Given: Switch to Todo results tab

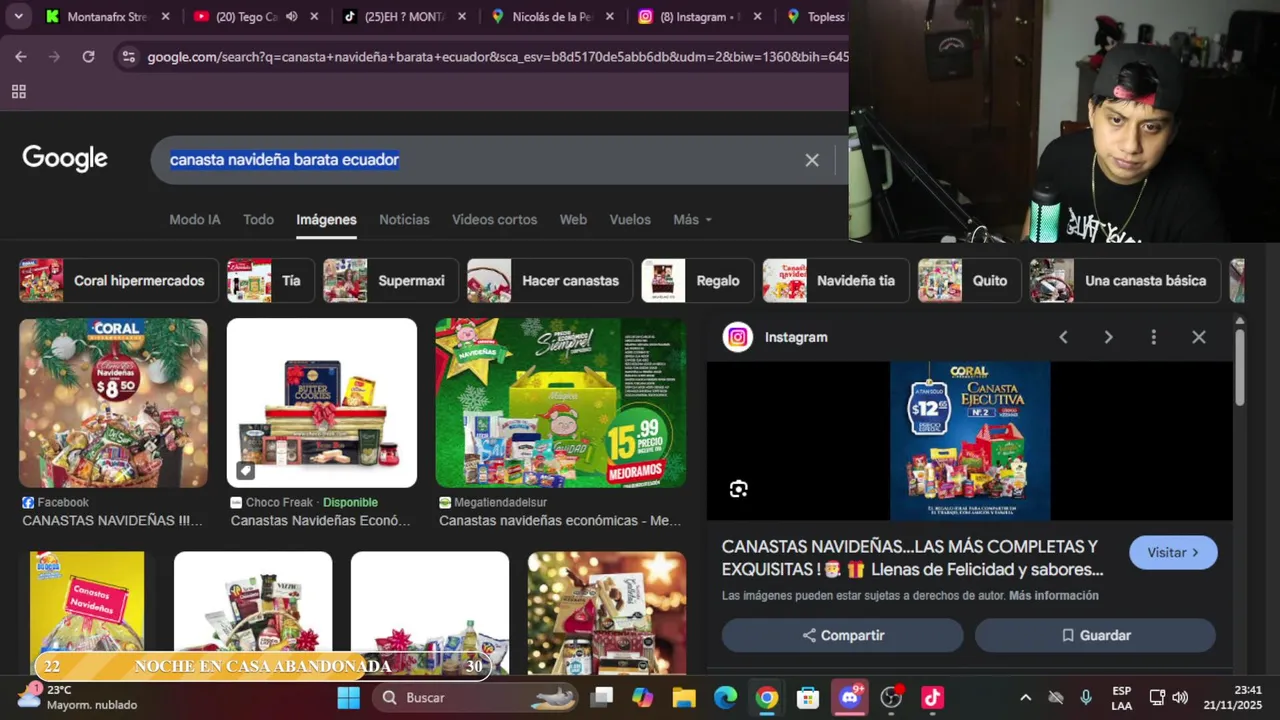Looking at the screenshot, I should (258, 219).
